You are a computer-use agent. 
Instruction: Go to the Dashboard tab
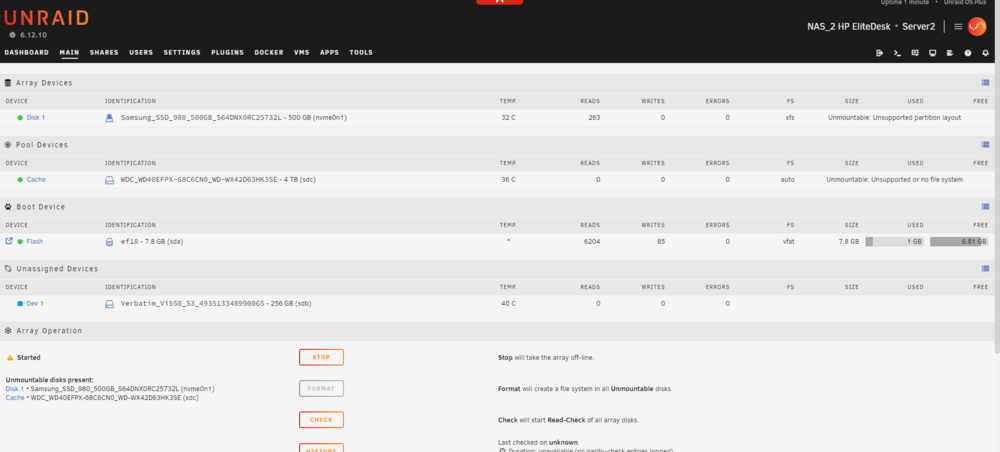(x=26, y=52)
